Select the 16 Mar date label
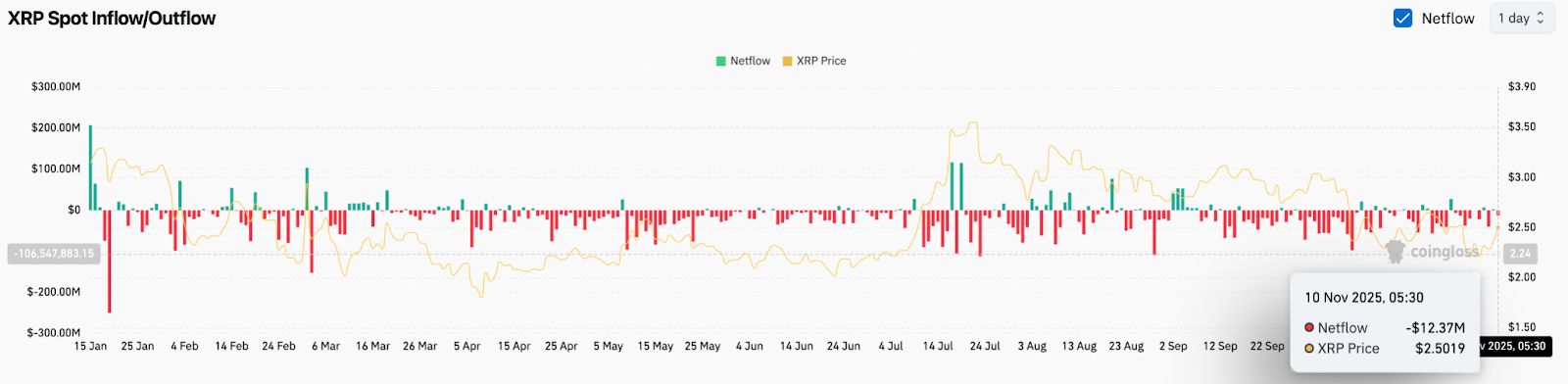 (x=372, y=346)
